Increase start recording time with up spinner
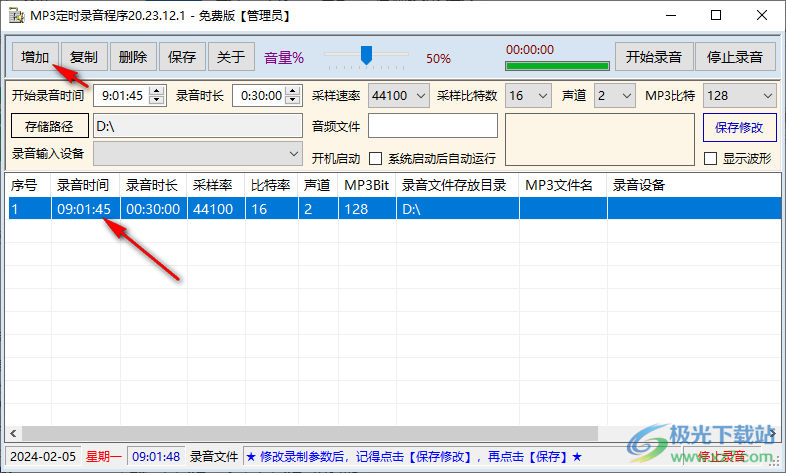 pyautogui.click(x=157, y=91)
